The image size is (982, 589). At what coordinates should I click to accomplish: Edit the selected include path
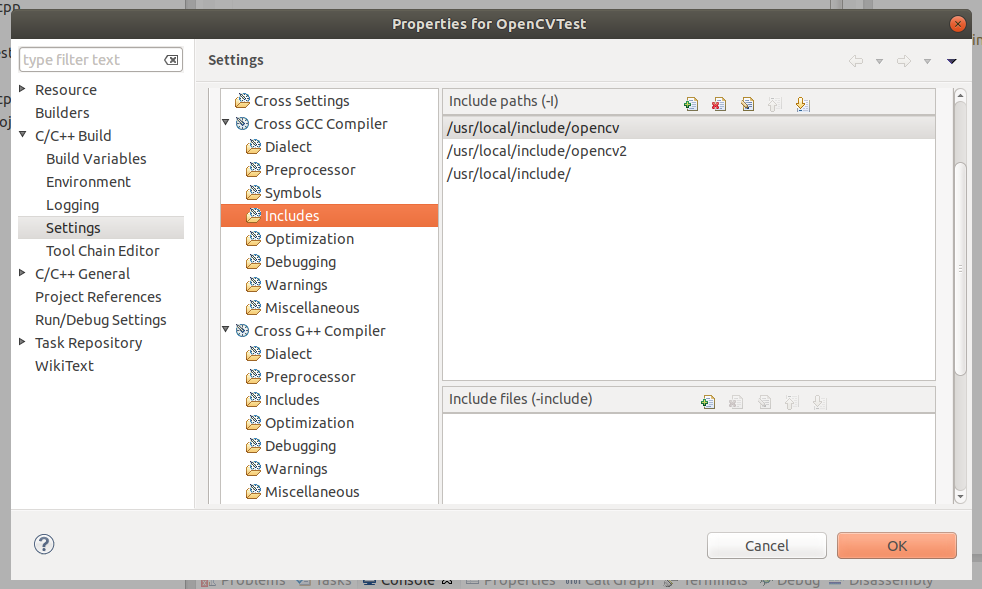pyautogui.click(x=747, y=104)
